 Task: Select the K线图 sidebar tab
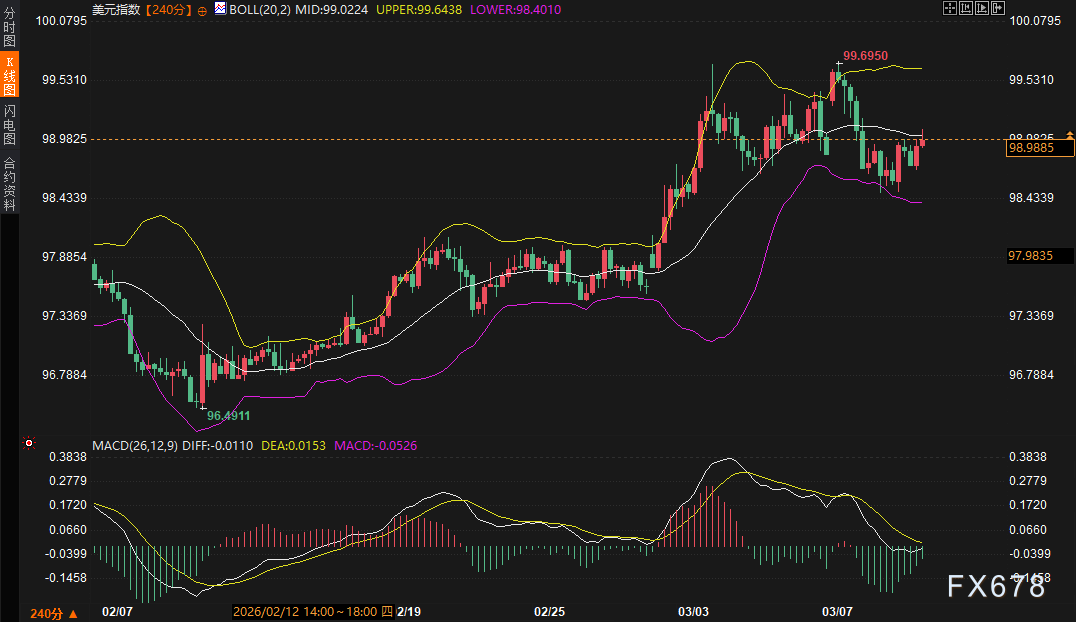pos(9,76)
